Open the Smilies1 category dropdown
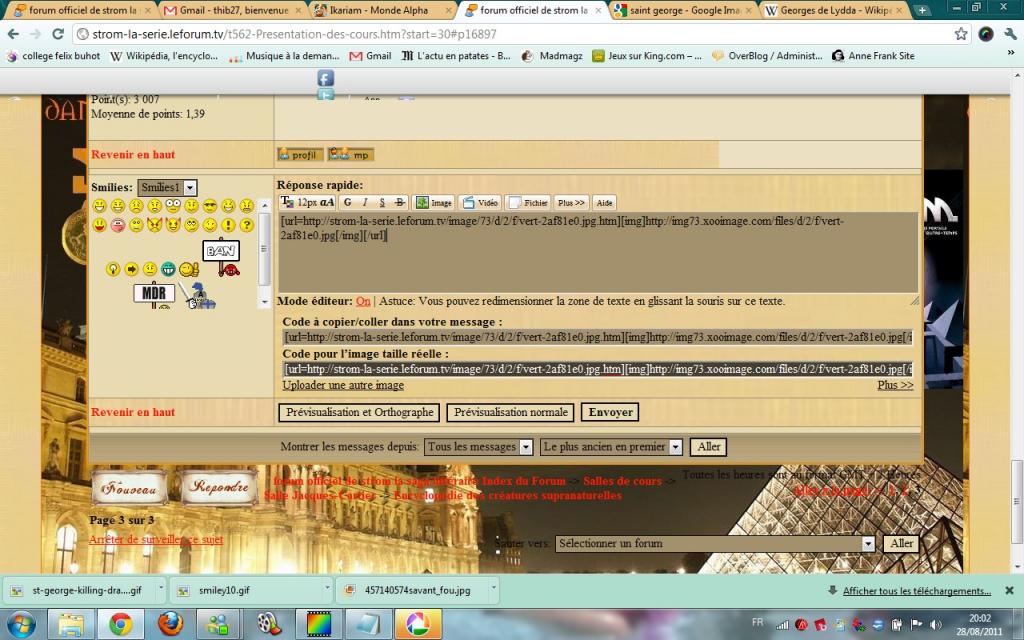Image resolution: width=1024 pixels, height=640 pixels. coord(167,187)
